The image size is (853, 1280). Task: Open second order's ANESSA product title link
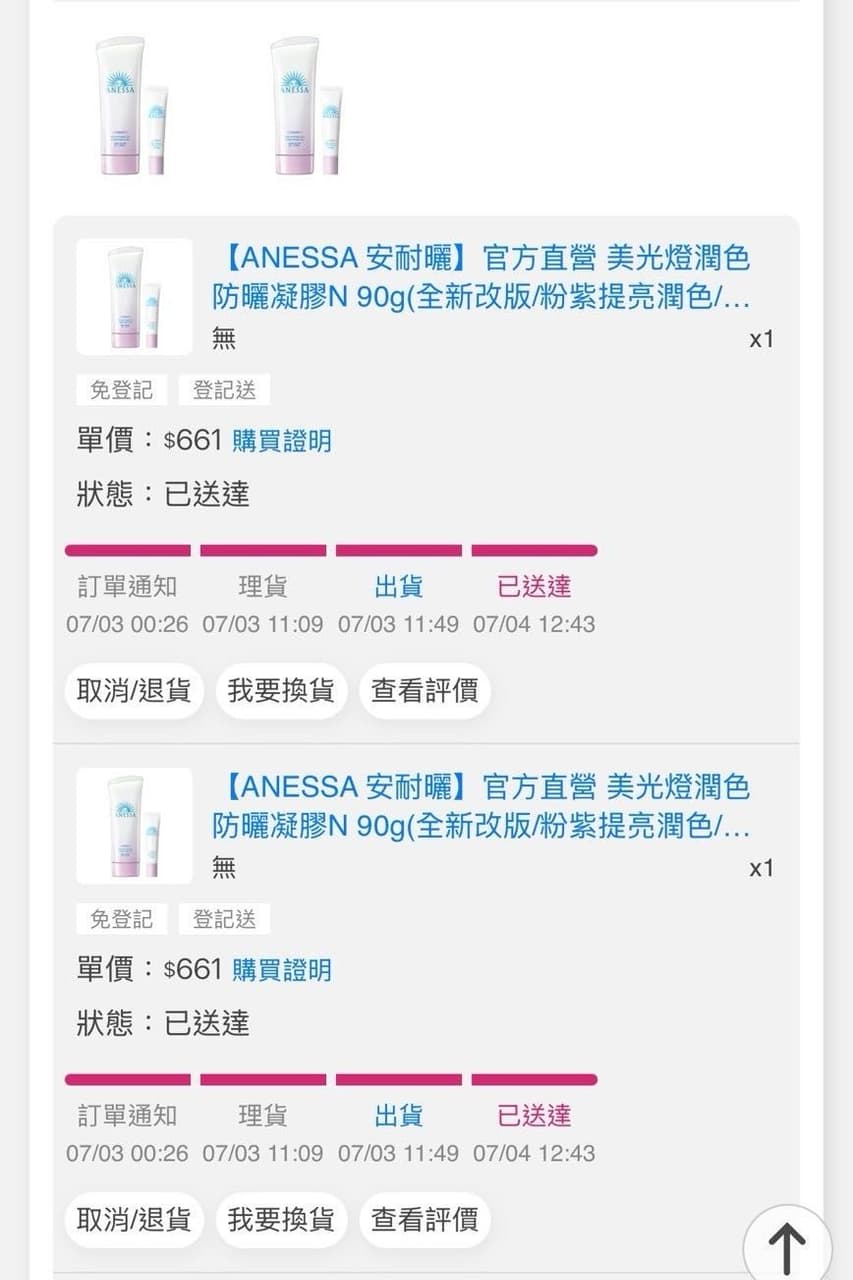click(x=481, y=807)
